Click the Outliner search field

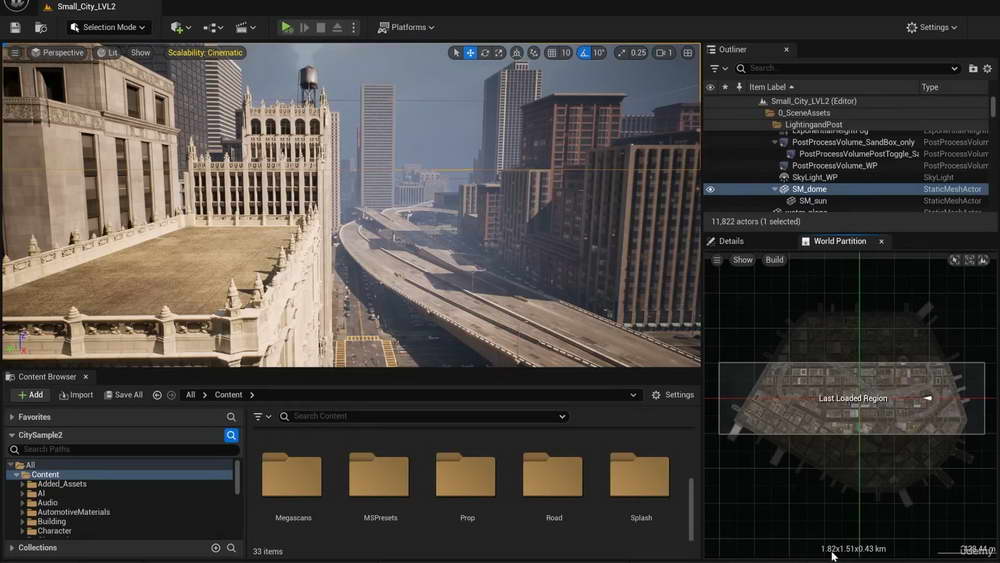point(848,68)
